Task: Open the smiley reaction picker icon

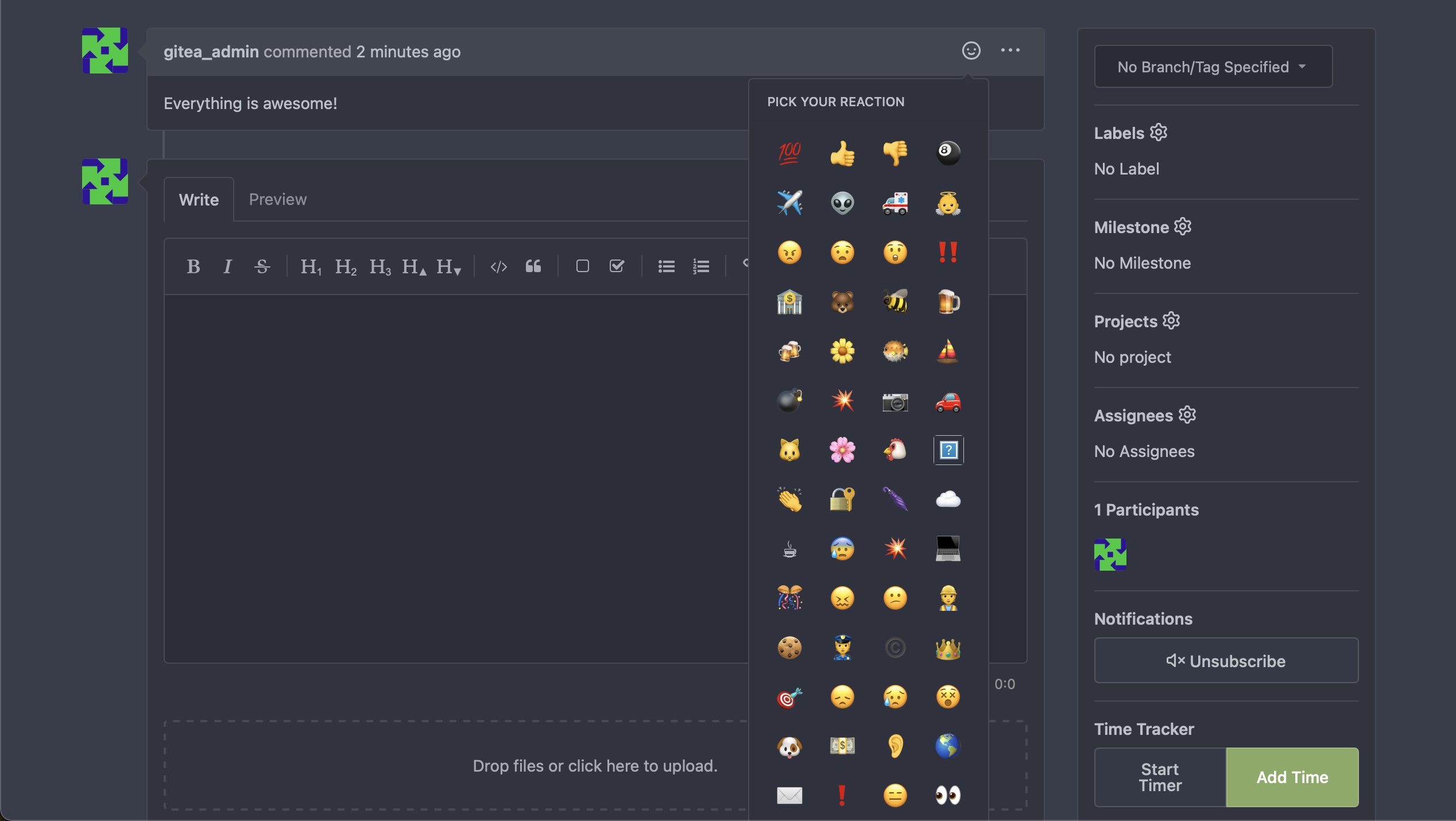Action: pyautogui.click(x=971, y=51)
